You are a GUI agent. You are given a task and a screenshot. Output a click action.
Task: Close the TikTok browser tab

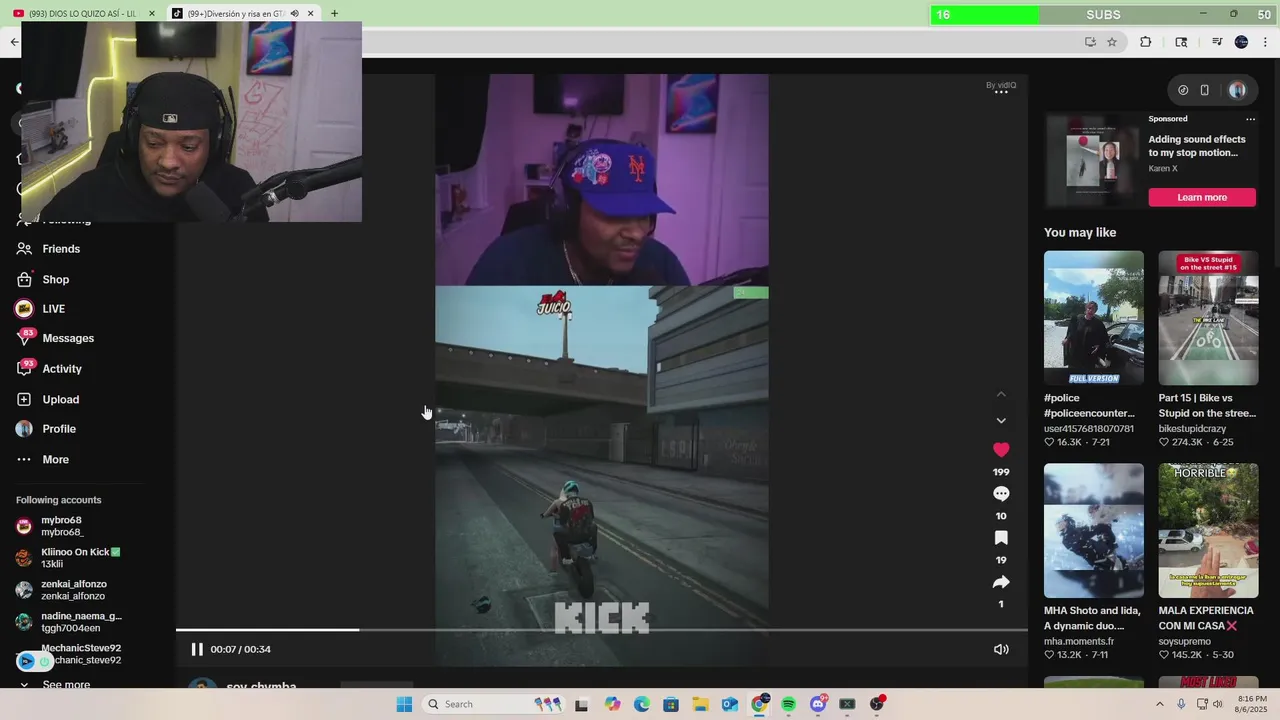310,14
